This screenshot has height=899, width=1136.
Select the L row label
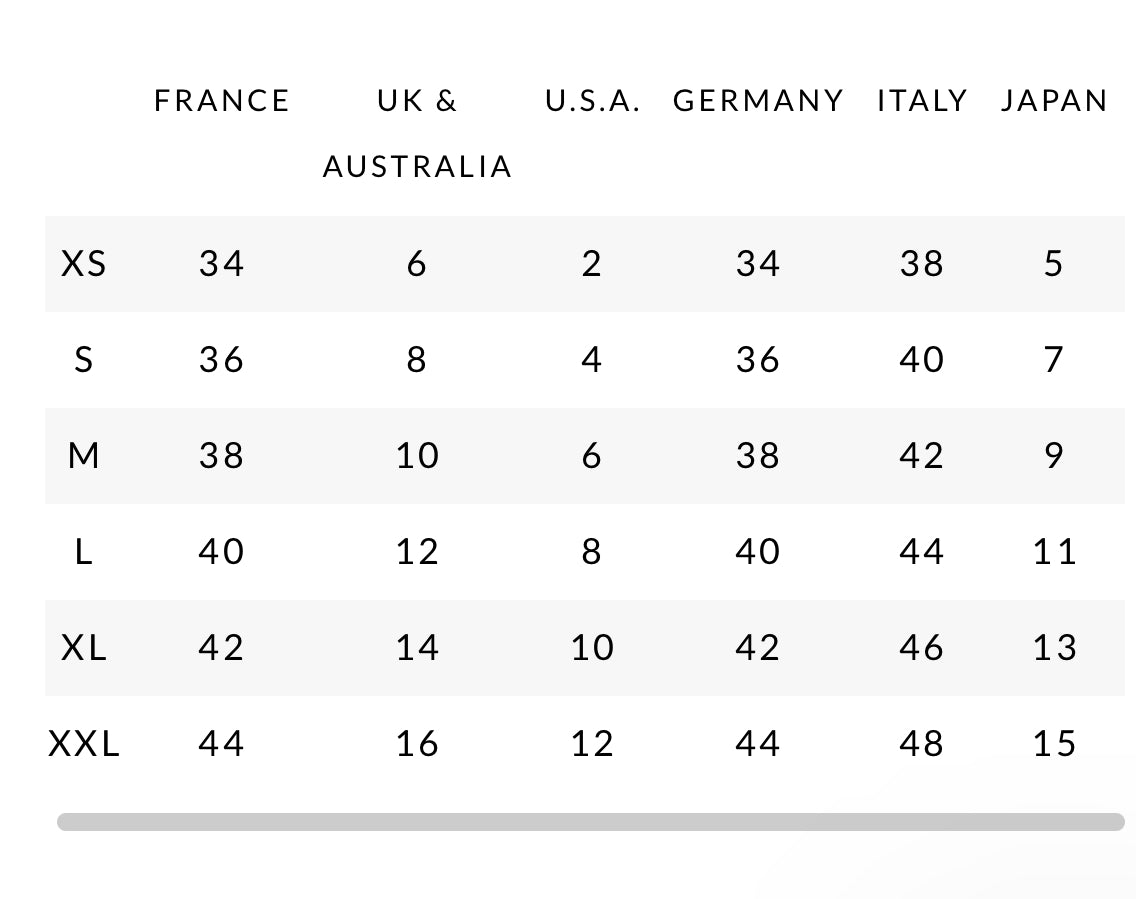[x=84, y=552]
